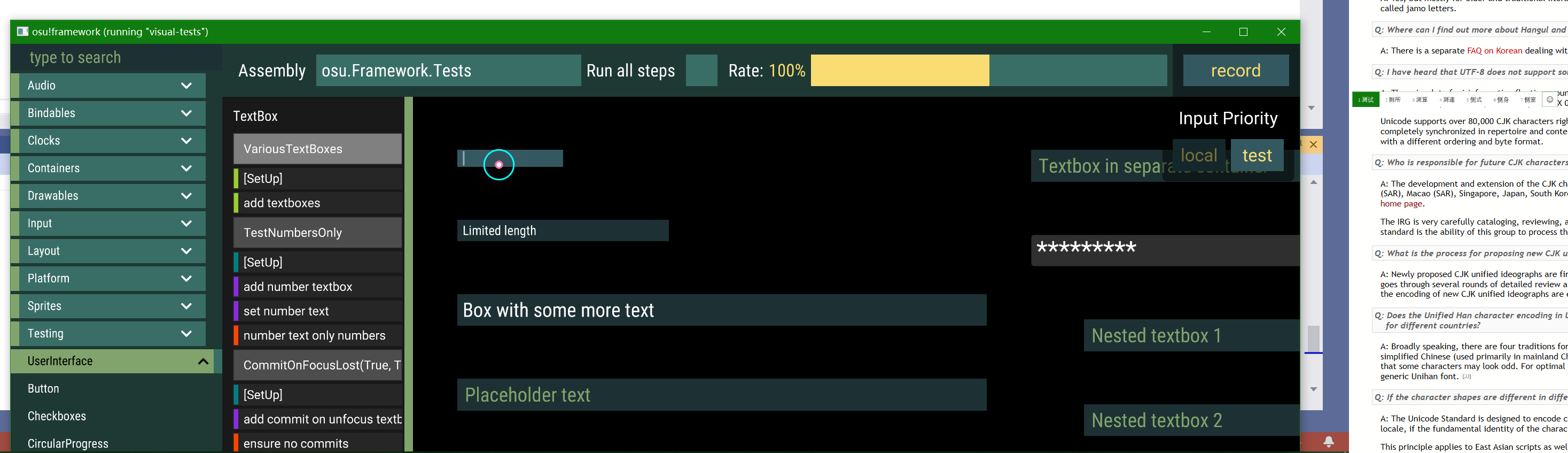Viewport: 1568px width, 453px height.
Task: Choose candidate 厕所 from the IME menu
Action: [x=1394, y=99]
